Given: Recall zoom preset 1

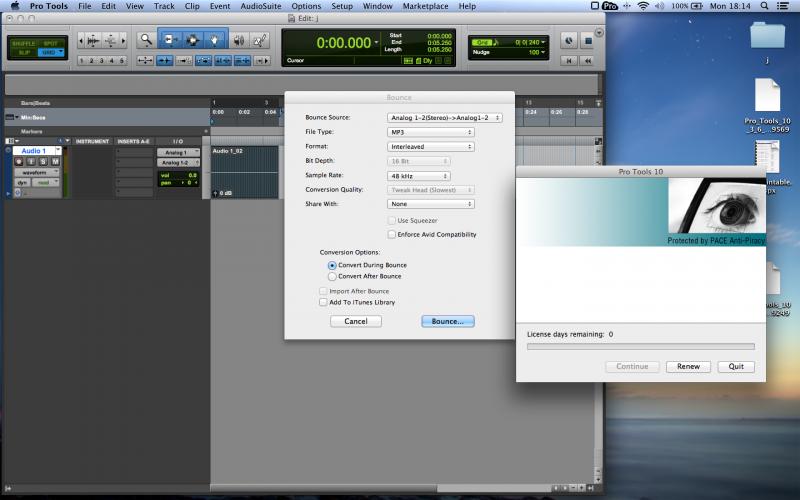Looking at the screenshot, I should click(82, 61).
